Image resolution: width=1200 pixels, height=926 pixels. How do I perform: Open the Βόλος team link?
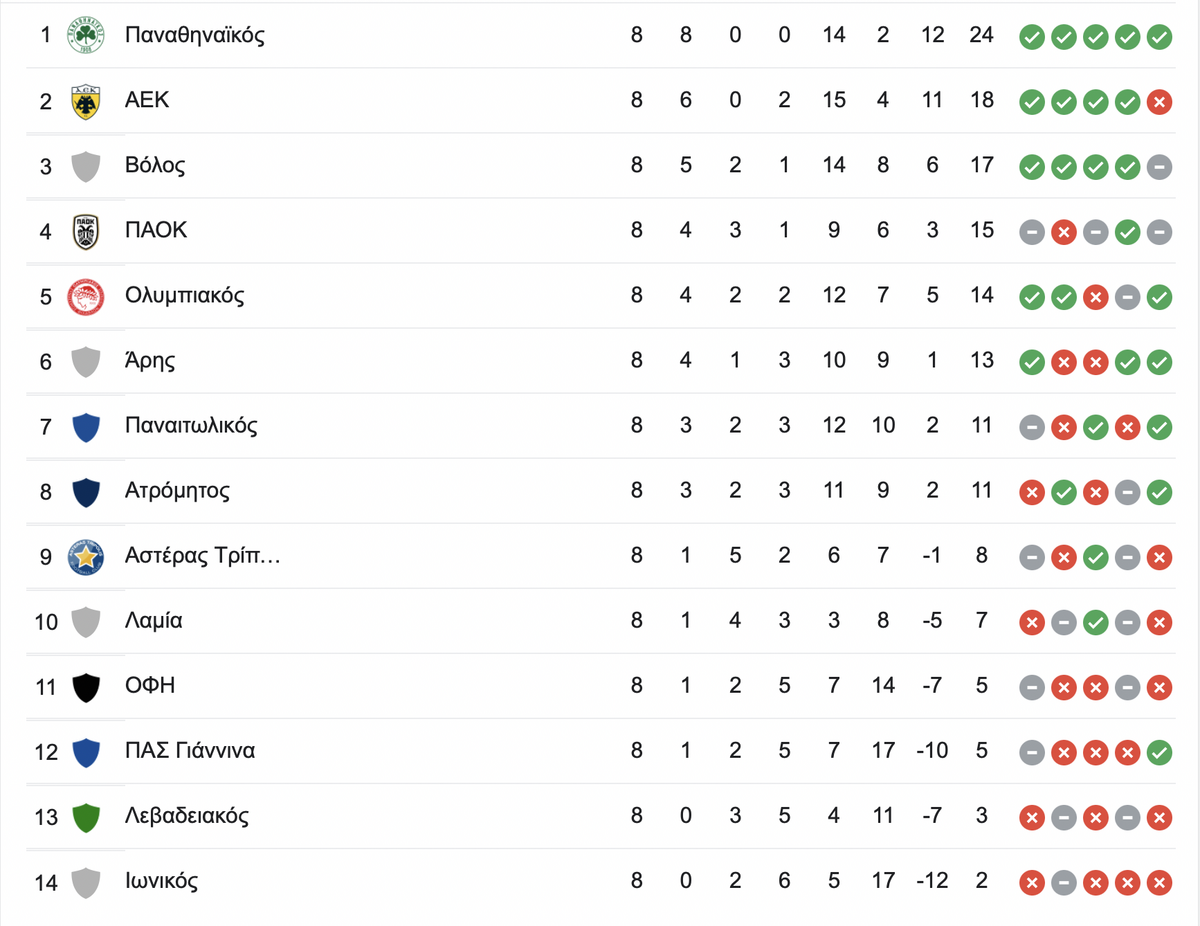155,165
